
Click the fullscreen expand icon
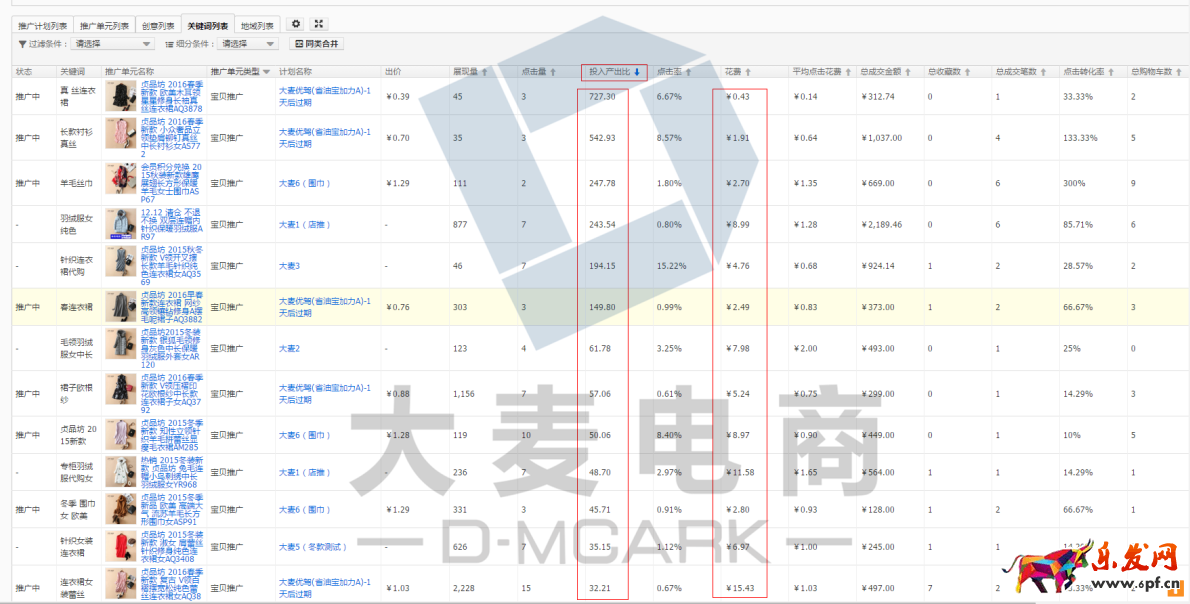(x=319, y=24)
